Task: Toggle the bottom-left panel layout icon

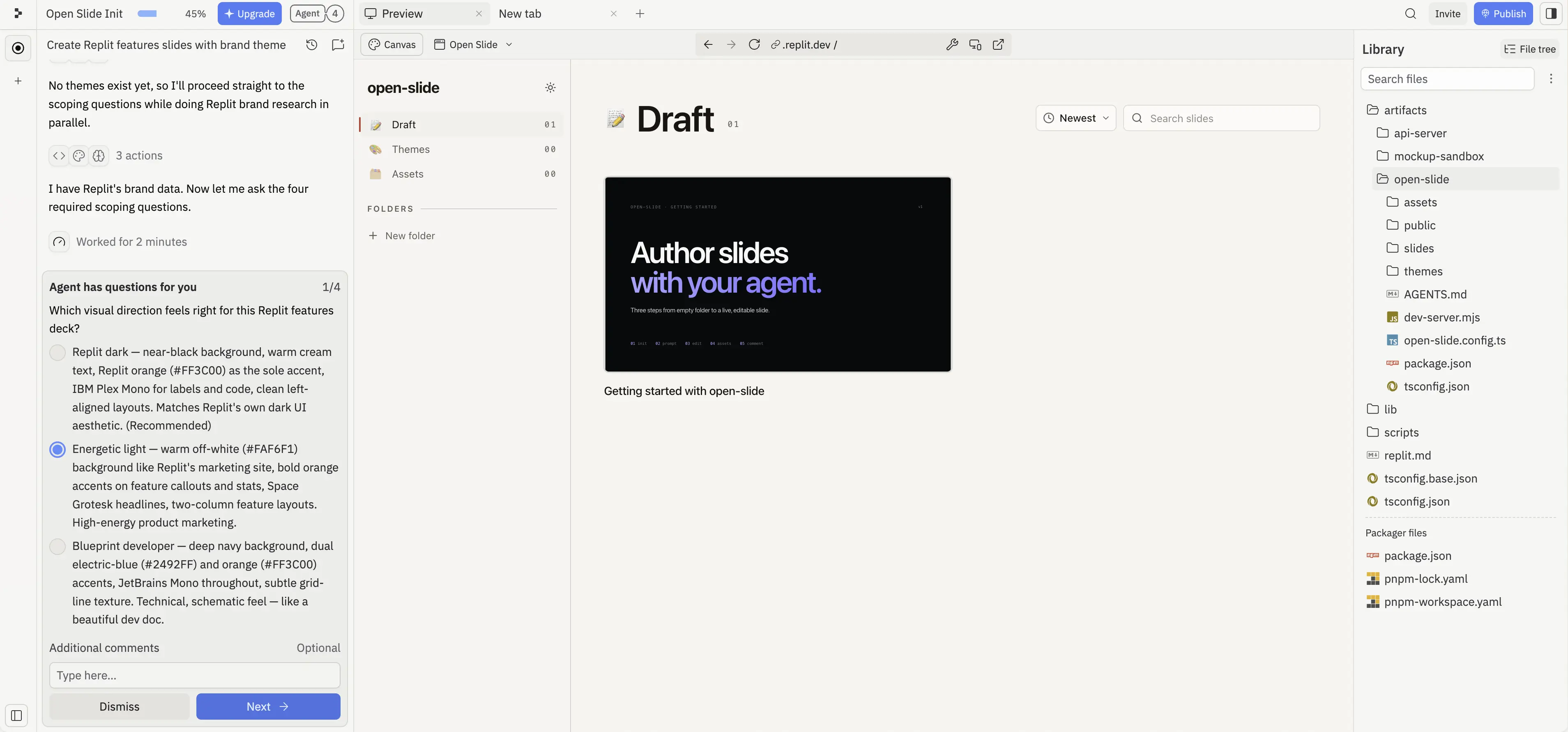Action: [x=17, y=716]
